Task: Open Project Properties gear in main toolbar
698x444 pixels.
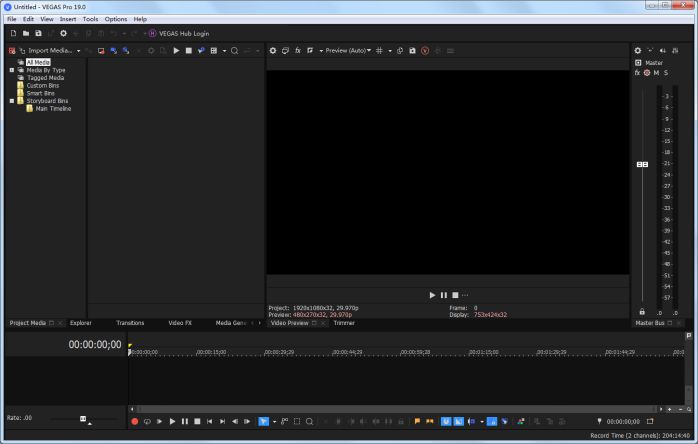Action: (63, 33)
